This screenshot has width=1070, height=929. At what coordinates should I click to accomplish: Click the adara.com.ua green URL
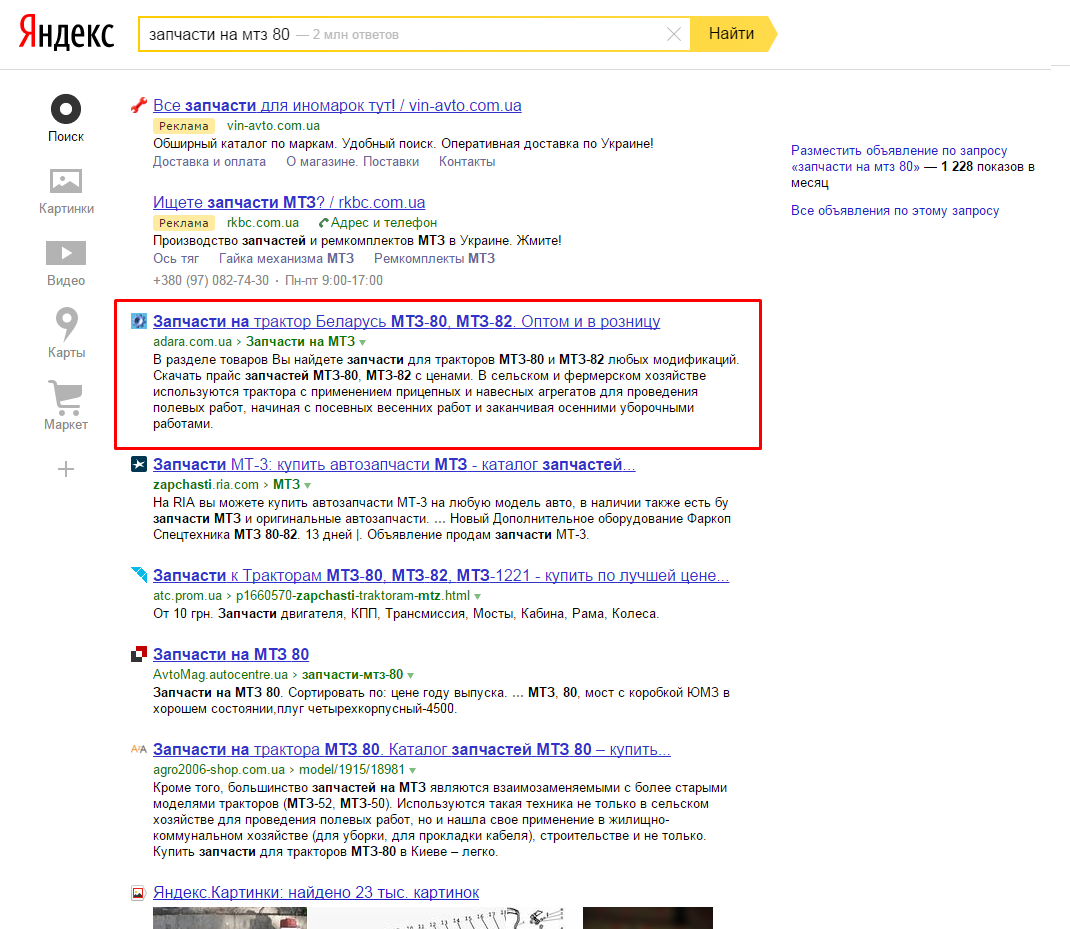pyautogui.click(x=192, y=341)
